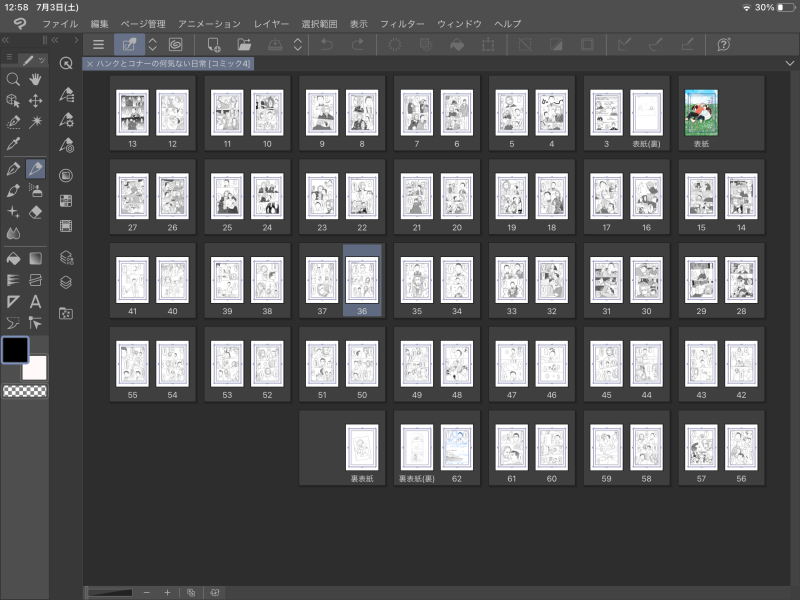Image resolution: width=800 pixels, height=600 pixels.
Task: Select the Fill bucket tool
Action: [x=13, y=259]
